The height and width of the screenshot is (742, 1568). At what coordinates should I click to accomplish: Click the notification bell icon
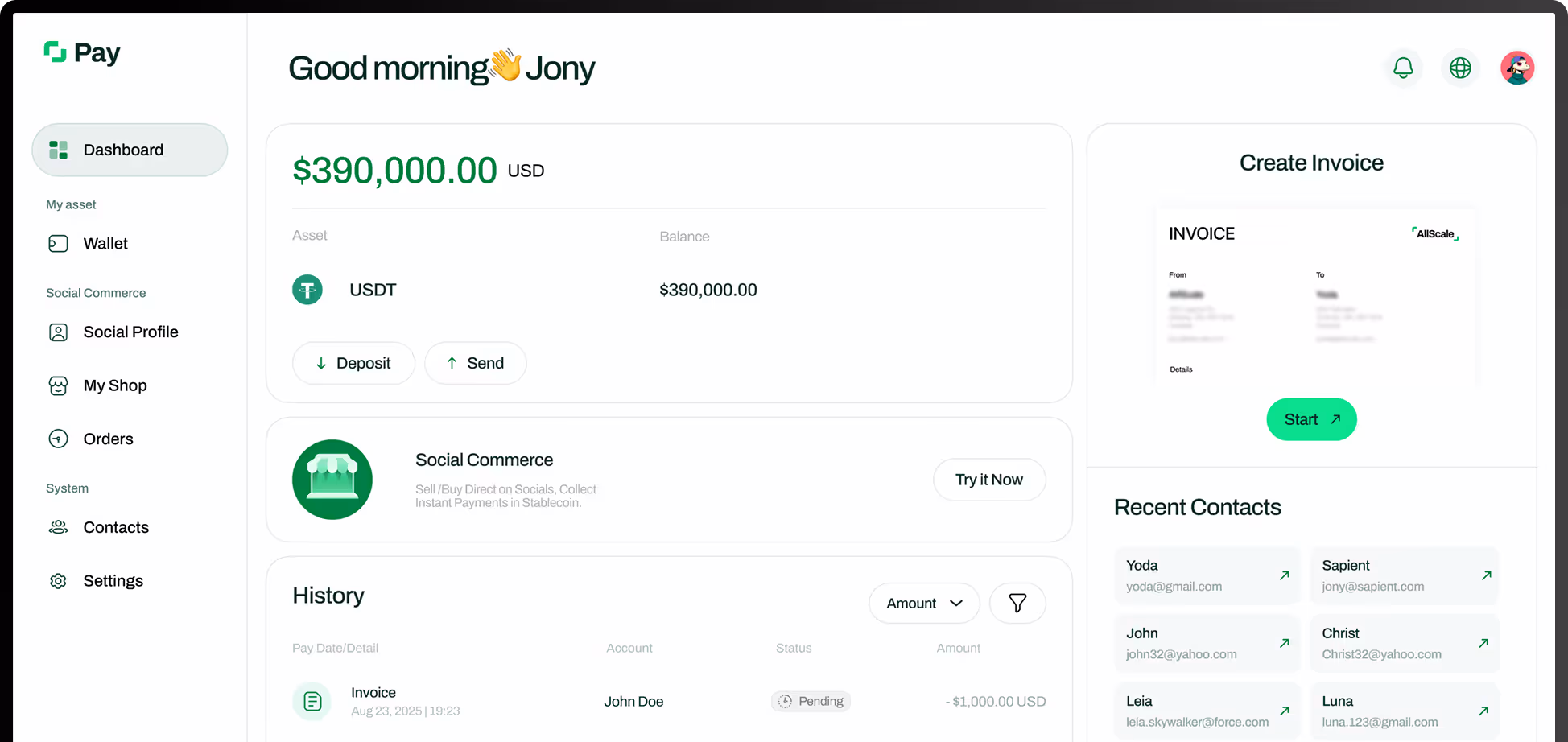[1403, 68]
